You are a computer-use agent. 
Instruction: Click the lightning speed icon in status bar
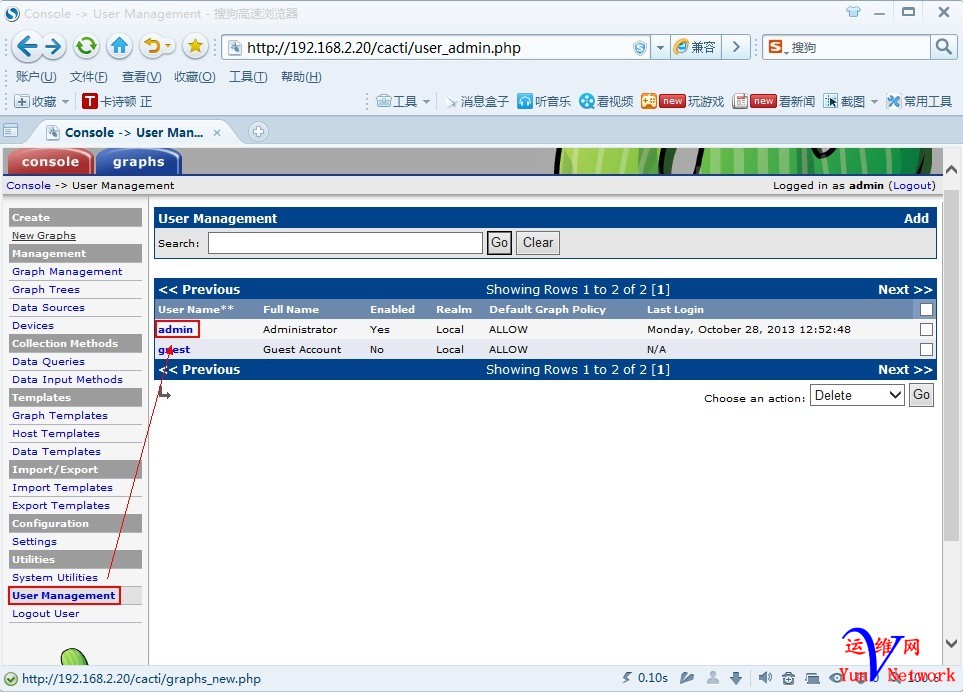coord(626,677)
